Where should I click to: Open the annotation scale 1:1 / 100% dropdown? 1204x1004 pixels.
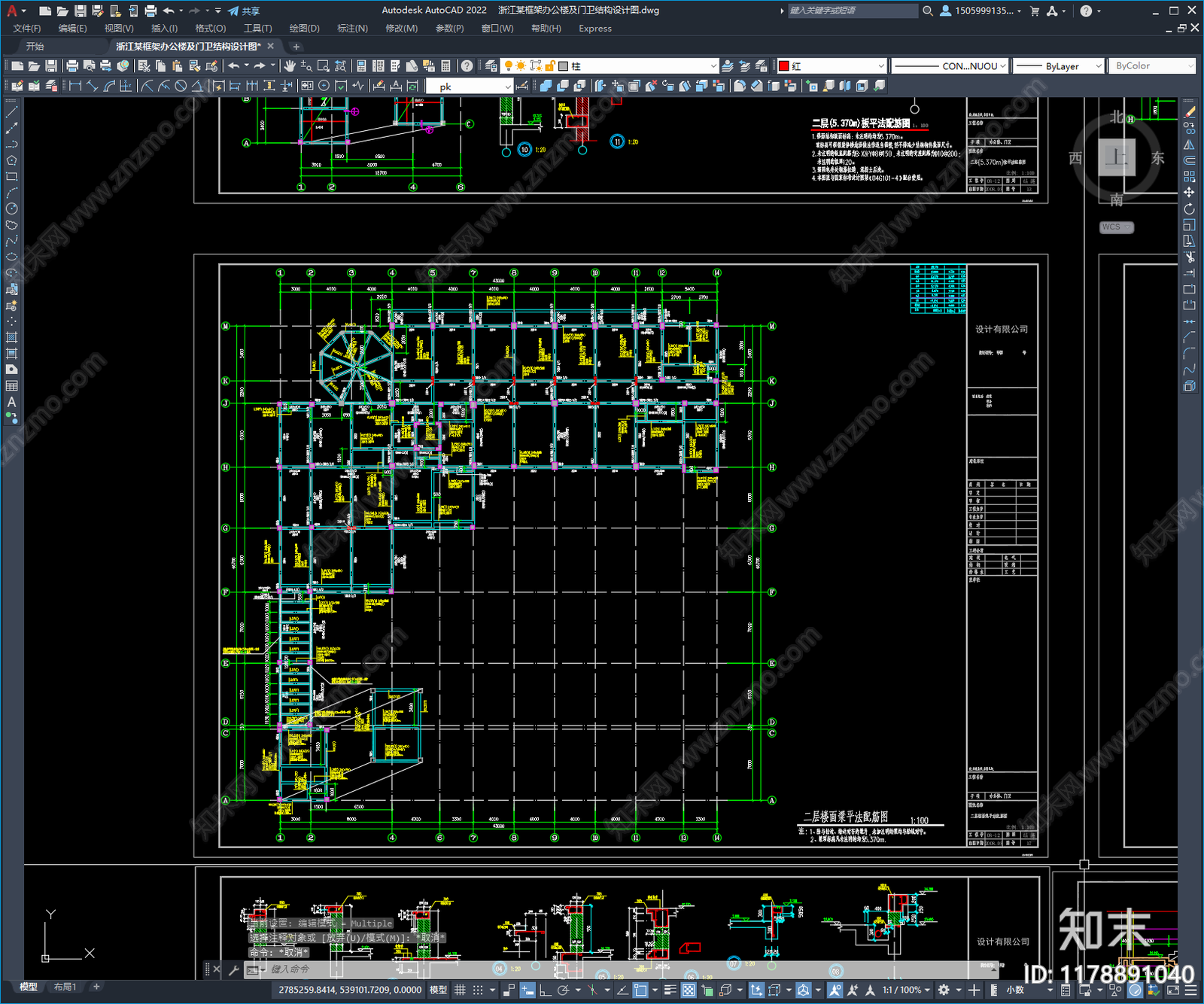[x=906, y=990]
